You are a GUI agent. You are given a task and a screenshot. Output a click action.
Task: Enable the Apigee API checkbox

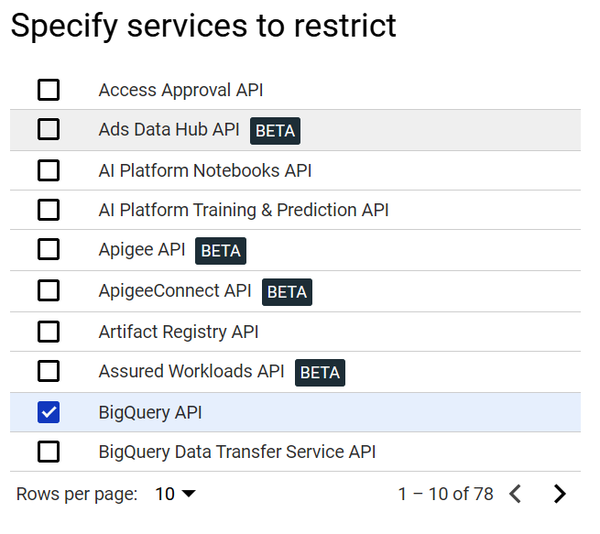point(49,249)
